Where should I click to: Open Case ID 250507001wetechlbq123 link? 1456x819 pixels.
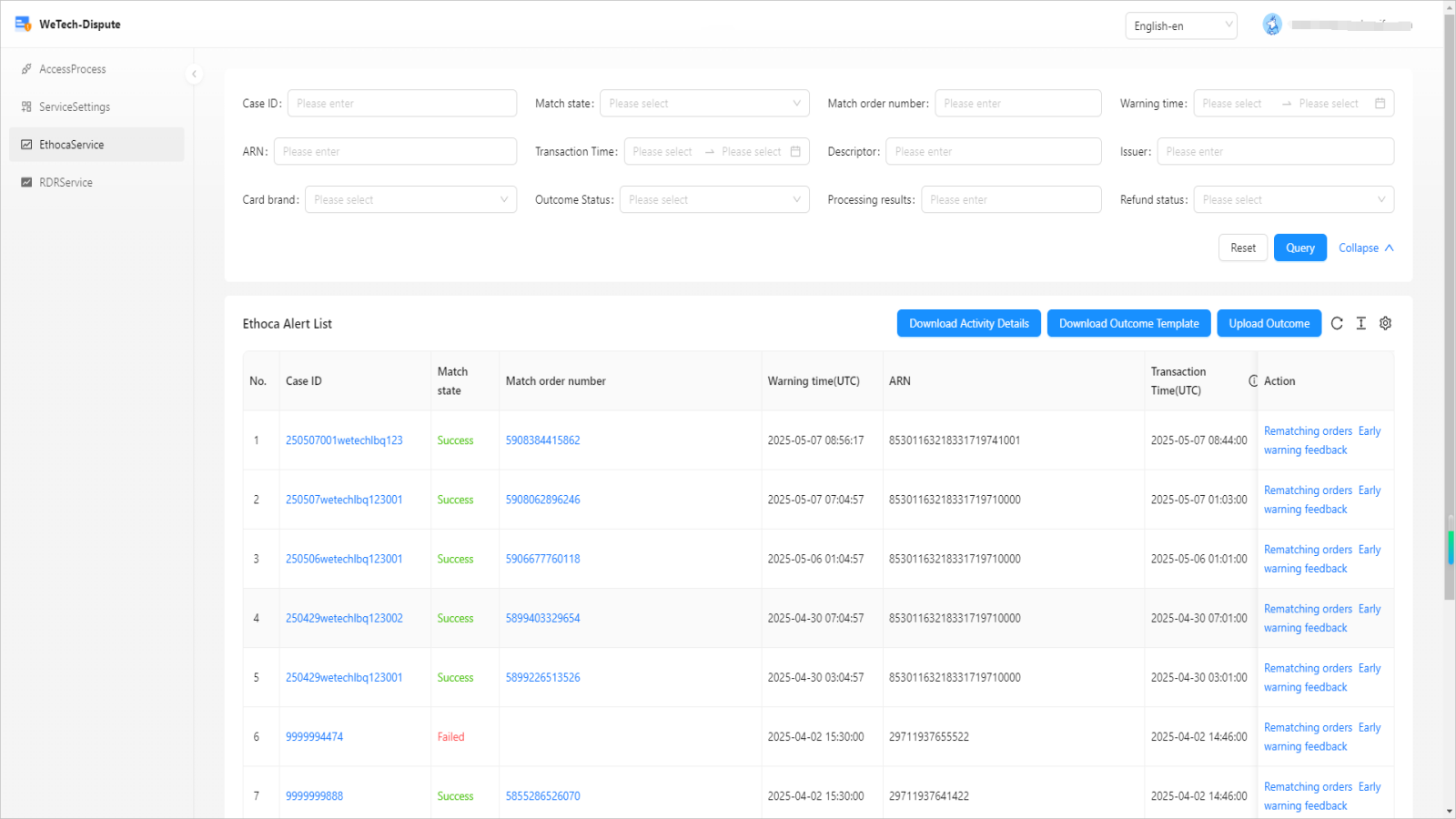coord(344,440)
